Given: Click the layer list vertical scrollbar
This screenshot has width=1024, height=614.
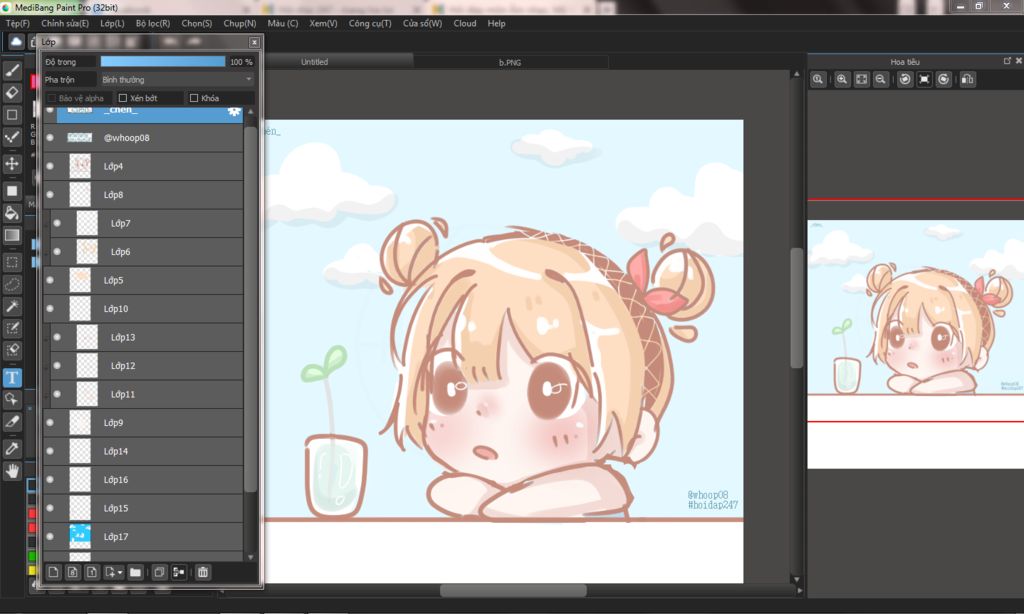Looking at the screenshot, I should 249,308.
